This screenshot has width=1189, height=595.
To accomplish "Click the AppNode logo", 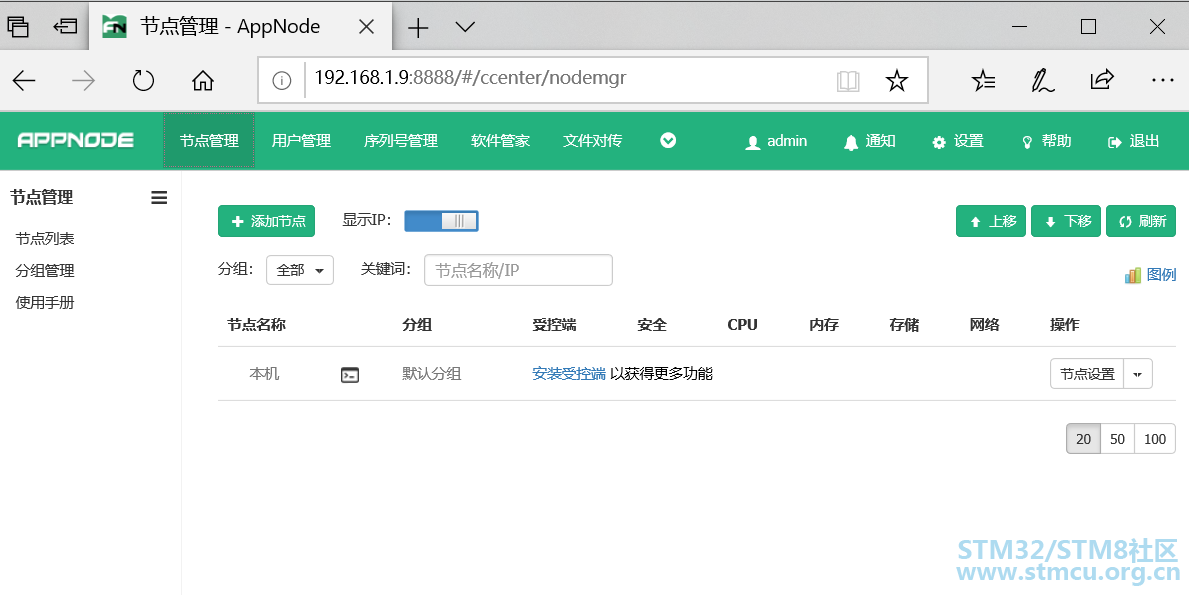I will tap(76, 140).
